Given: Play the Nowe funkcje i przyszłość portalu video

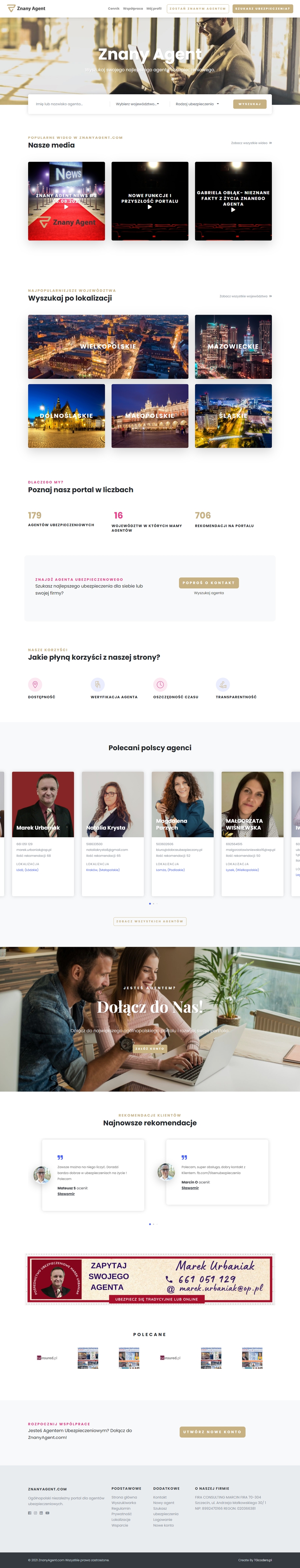Looking at the screenshot, I should (150, 207).
